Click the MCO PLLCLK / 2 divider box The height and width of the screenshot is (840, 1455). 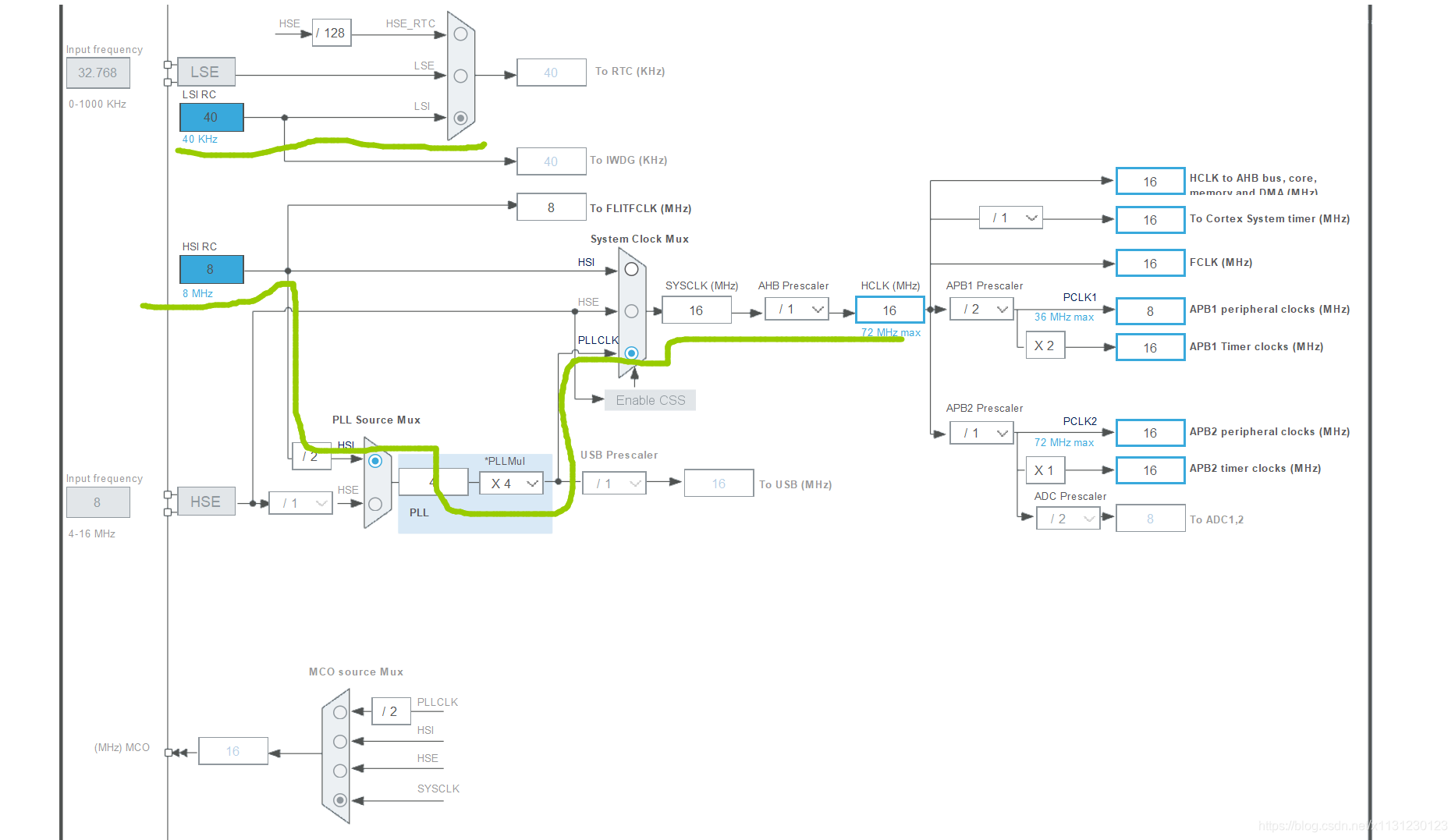click(x=391, y=711)
